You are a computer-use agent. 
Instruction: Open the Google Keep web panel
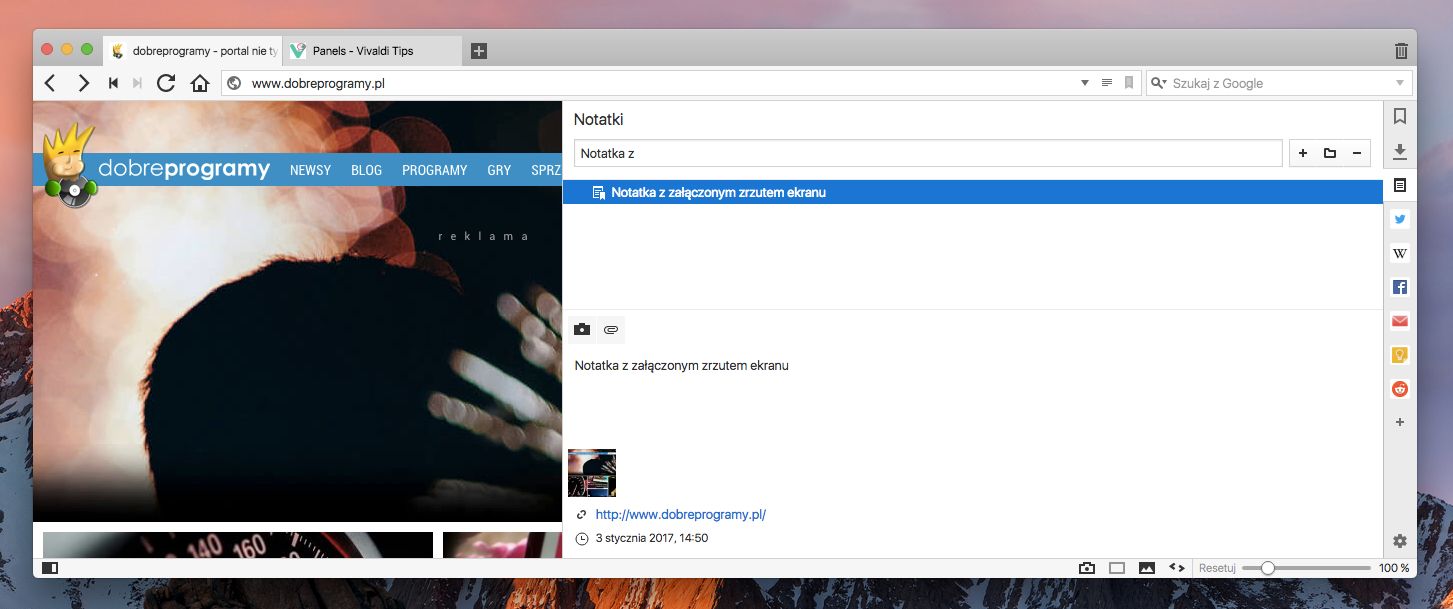coord(1400,355)
